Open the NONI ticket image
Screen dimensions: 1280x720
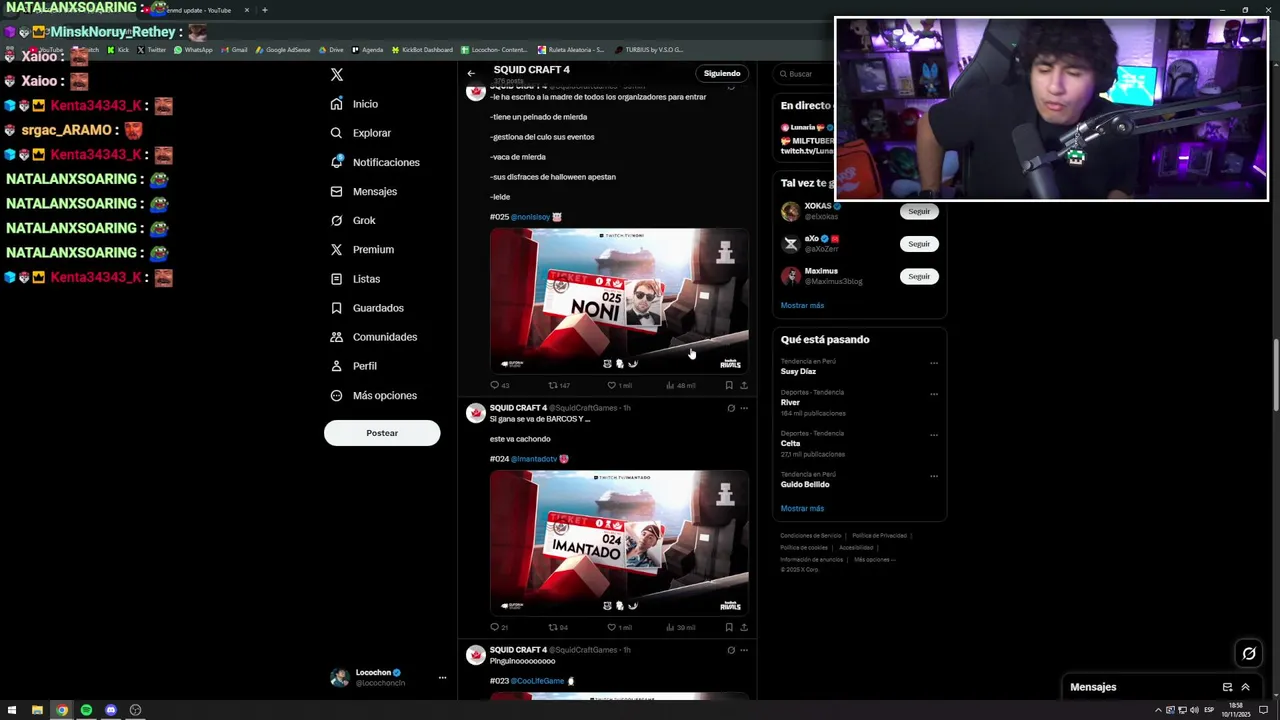click(619, 300)
